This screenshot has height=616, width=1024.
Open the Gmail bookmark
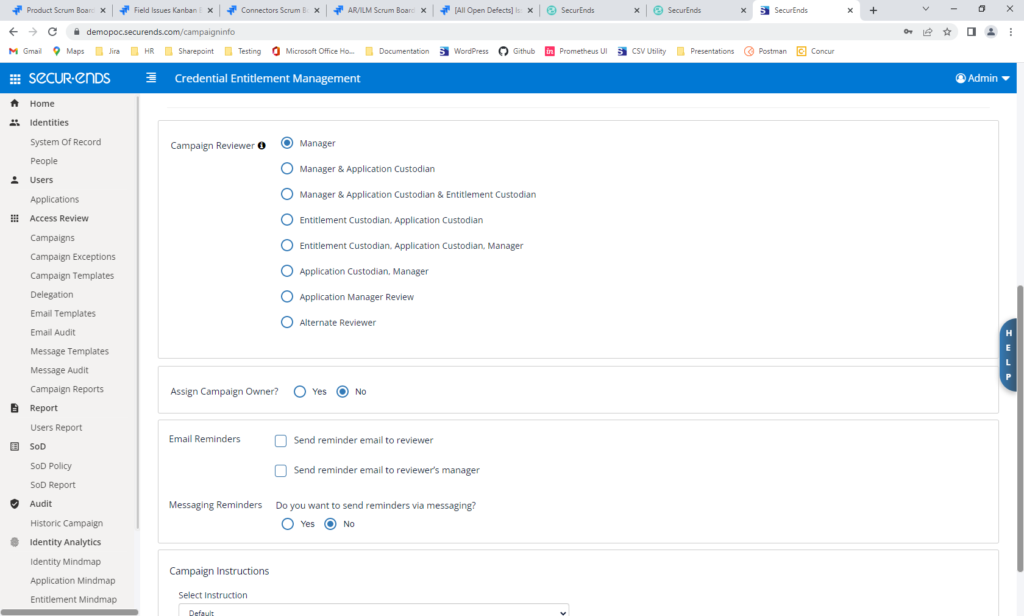25,51
